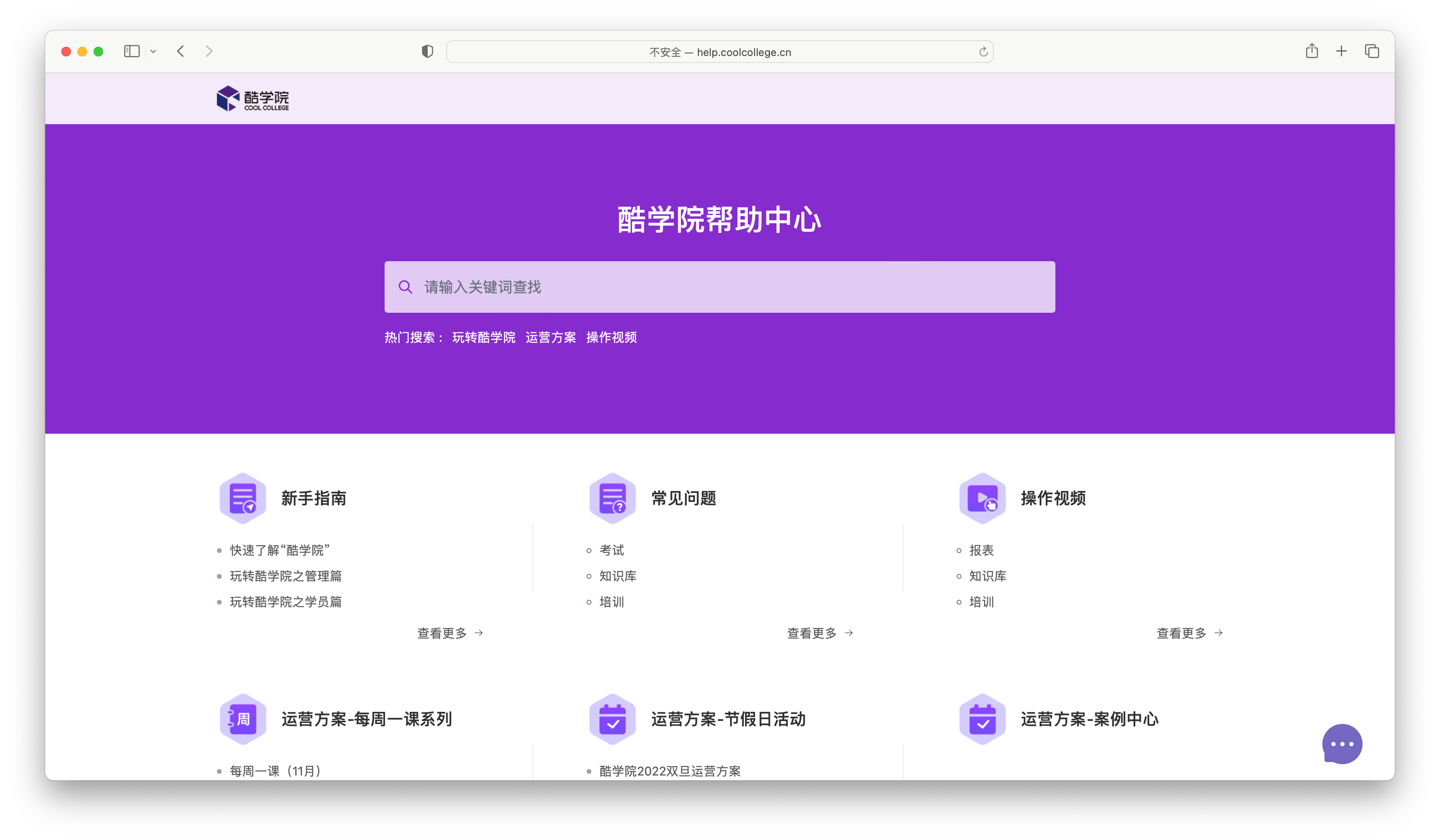Open the sidebar dropdown chevron
The width and height of the screenshot is (1440, 840).
[153, 52]
